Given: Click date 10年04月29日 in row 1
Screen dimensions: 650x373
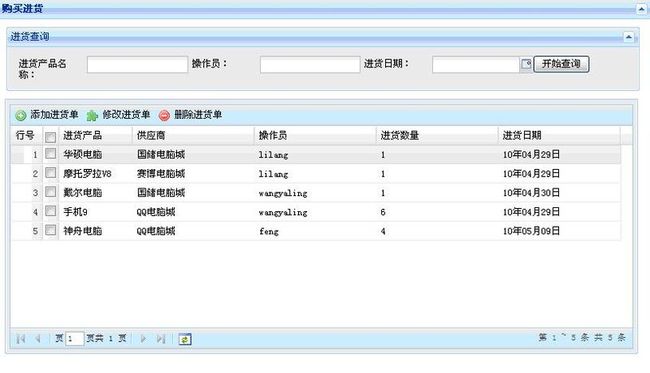Looking at the screenshot, I should point(531,155).
